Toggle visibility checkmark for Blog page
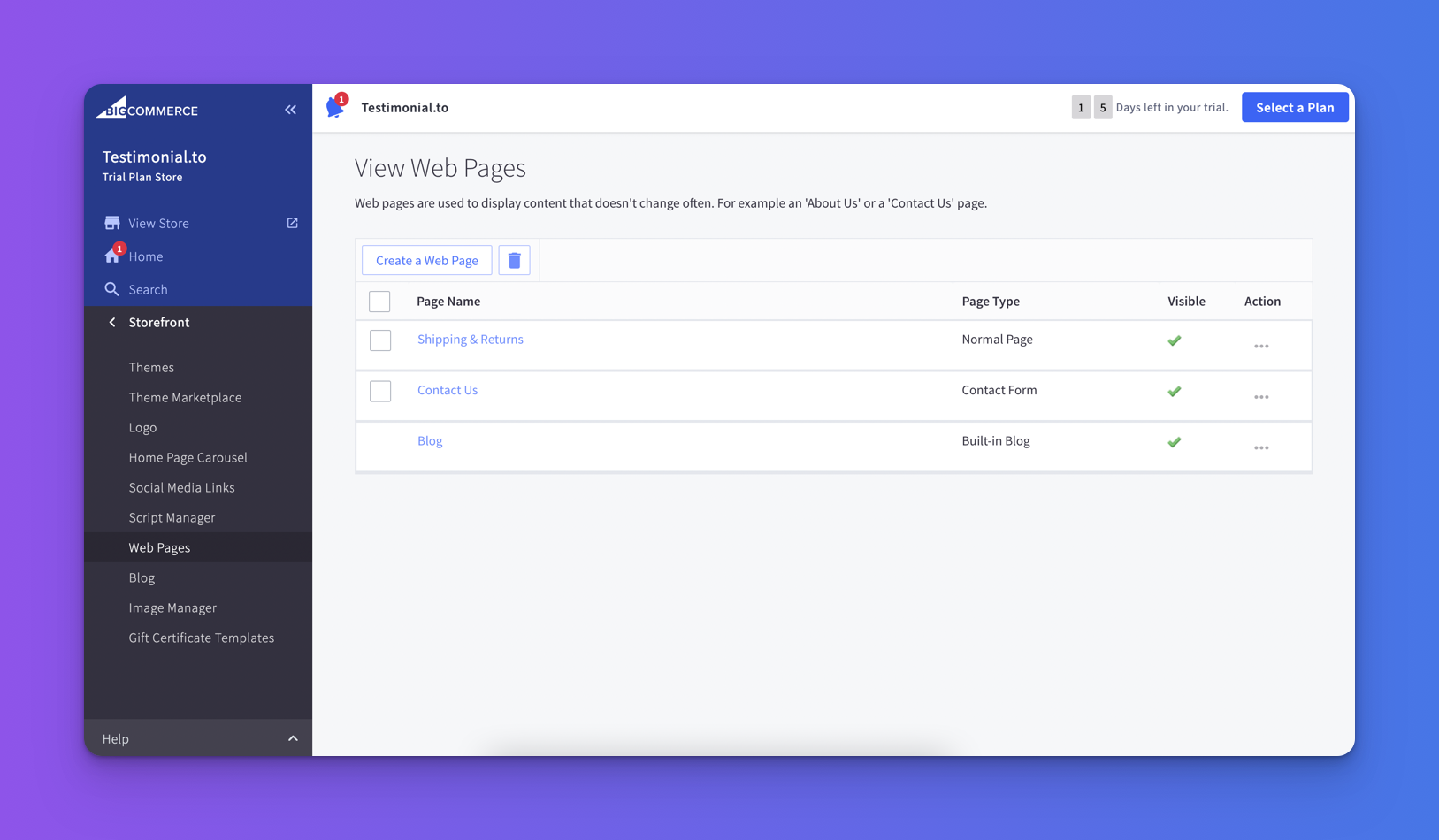The image size is (1439, 840). coord(1175,442)
